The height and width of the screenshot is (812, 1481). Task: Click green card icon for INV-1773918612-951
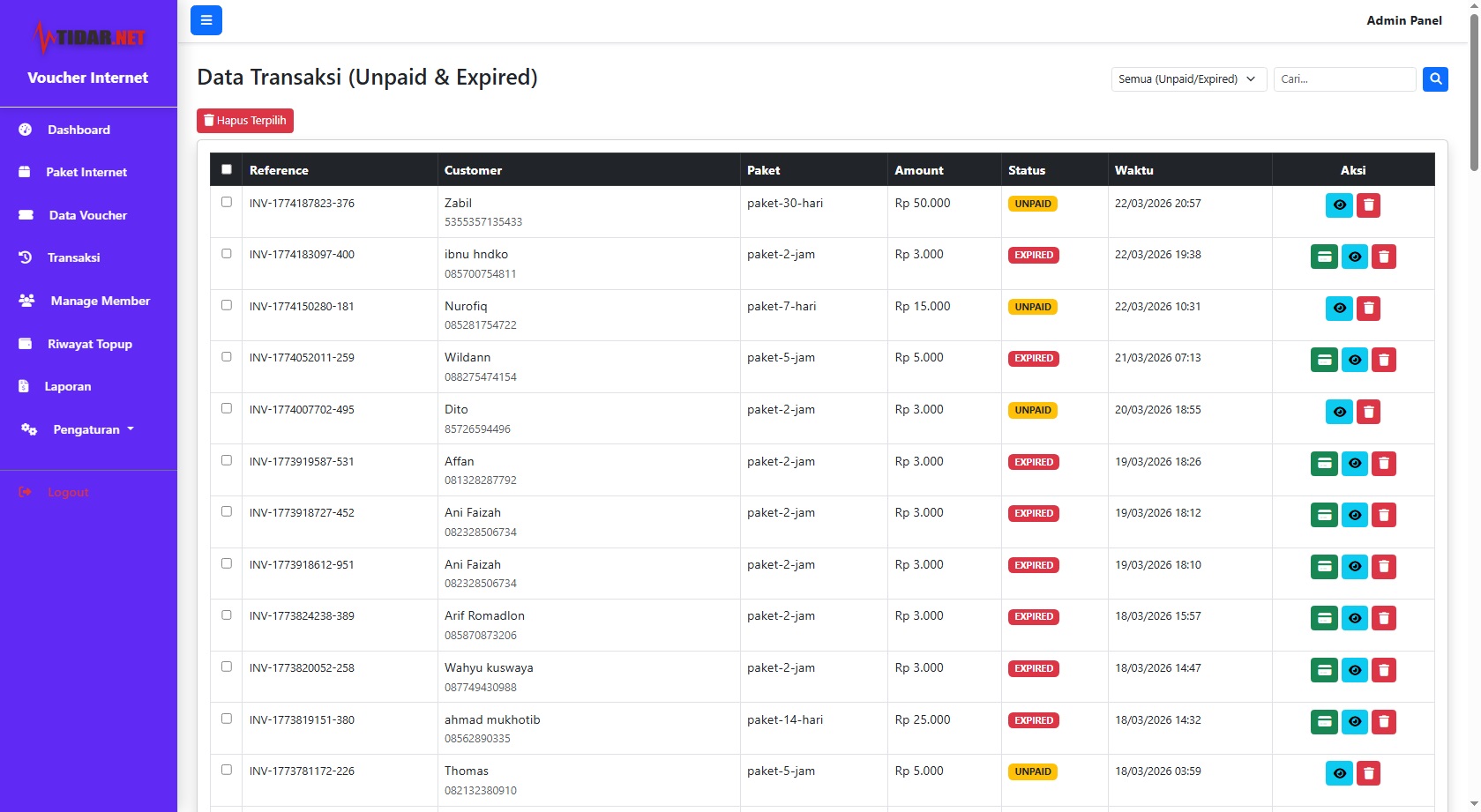(1324, 566)
